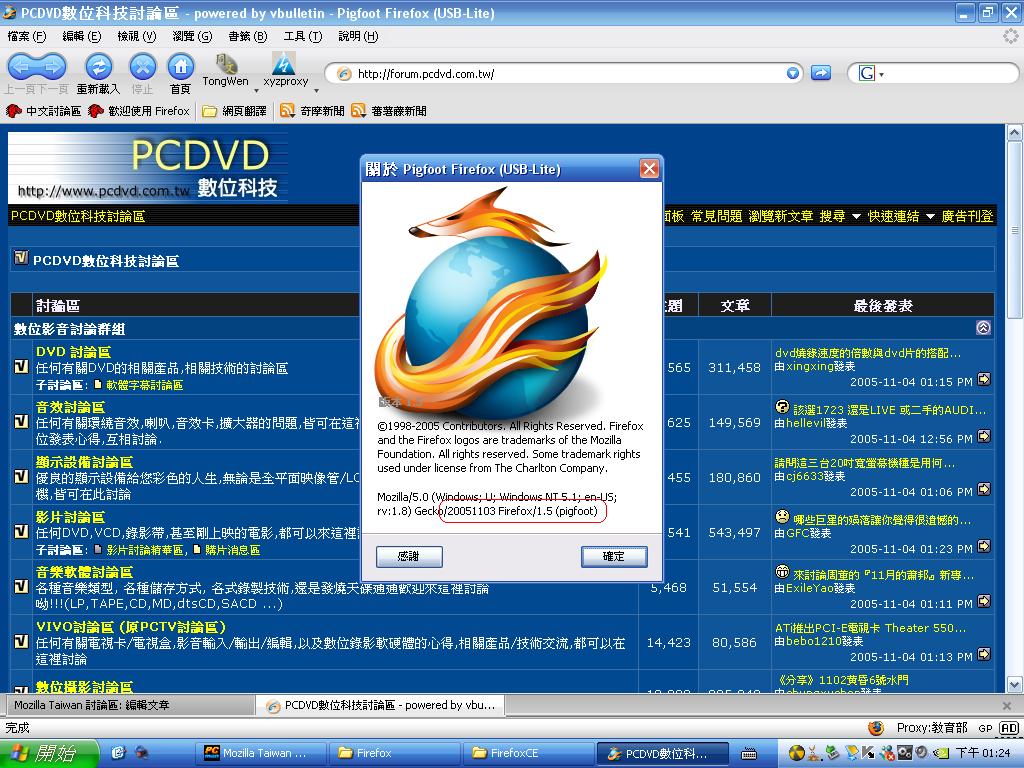The width and height of the screenshot is (1024, 768).
Task: Click inside the Google search box
Action: 948,73
